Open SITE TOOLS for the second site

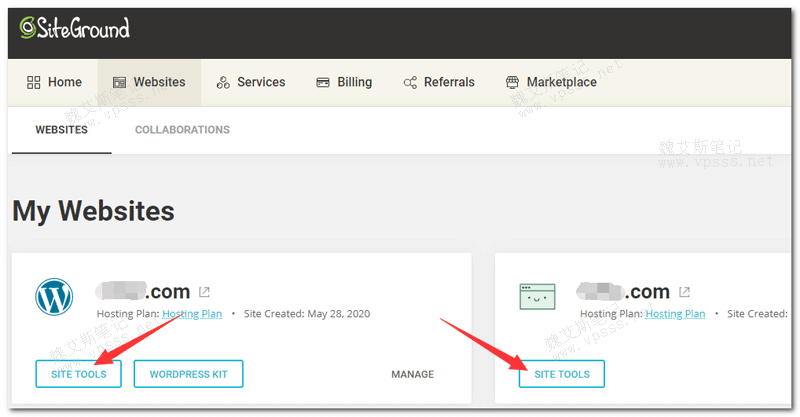[562, 374]
